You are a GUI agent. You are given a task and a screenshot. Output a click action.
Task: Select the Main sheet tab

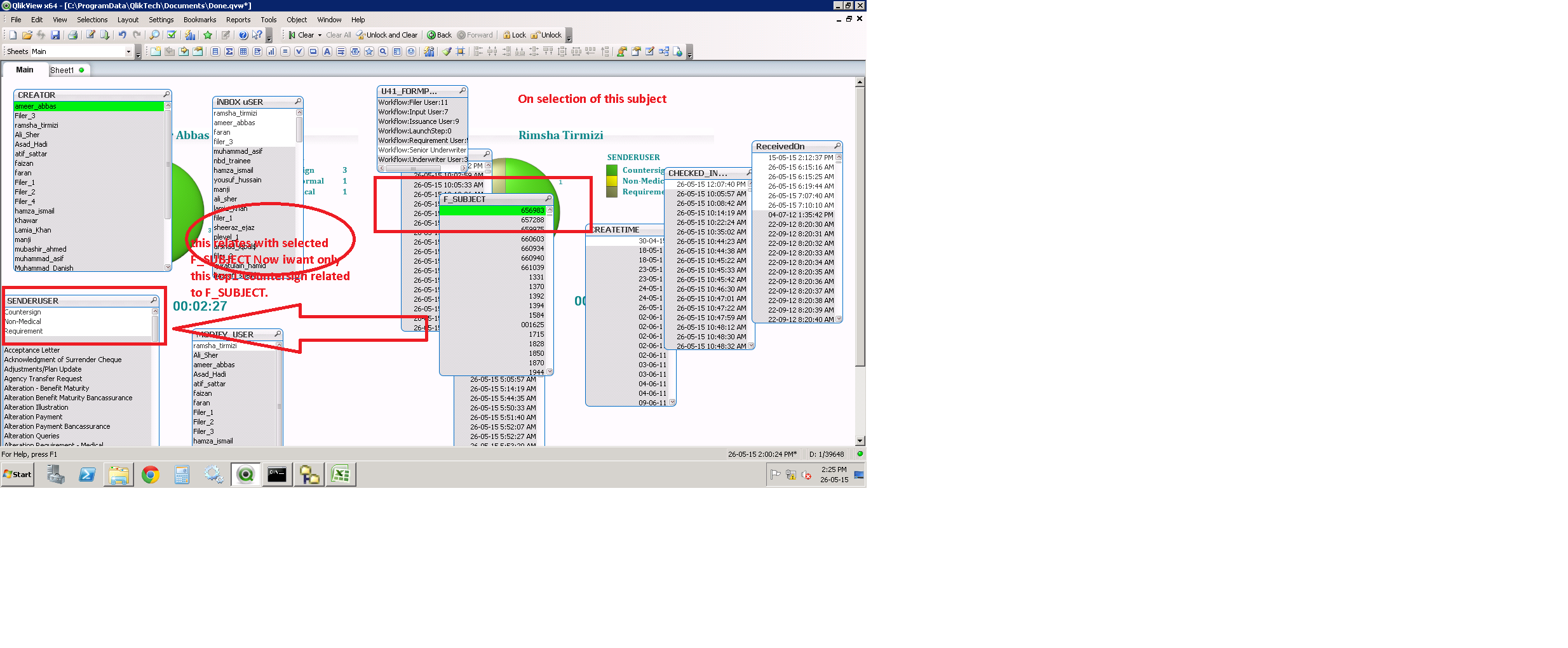(x=25, y=70)
